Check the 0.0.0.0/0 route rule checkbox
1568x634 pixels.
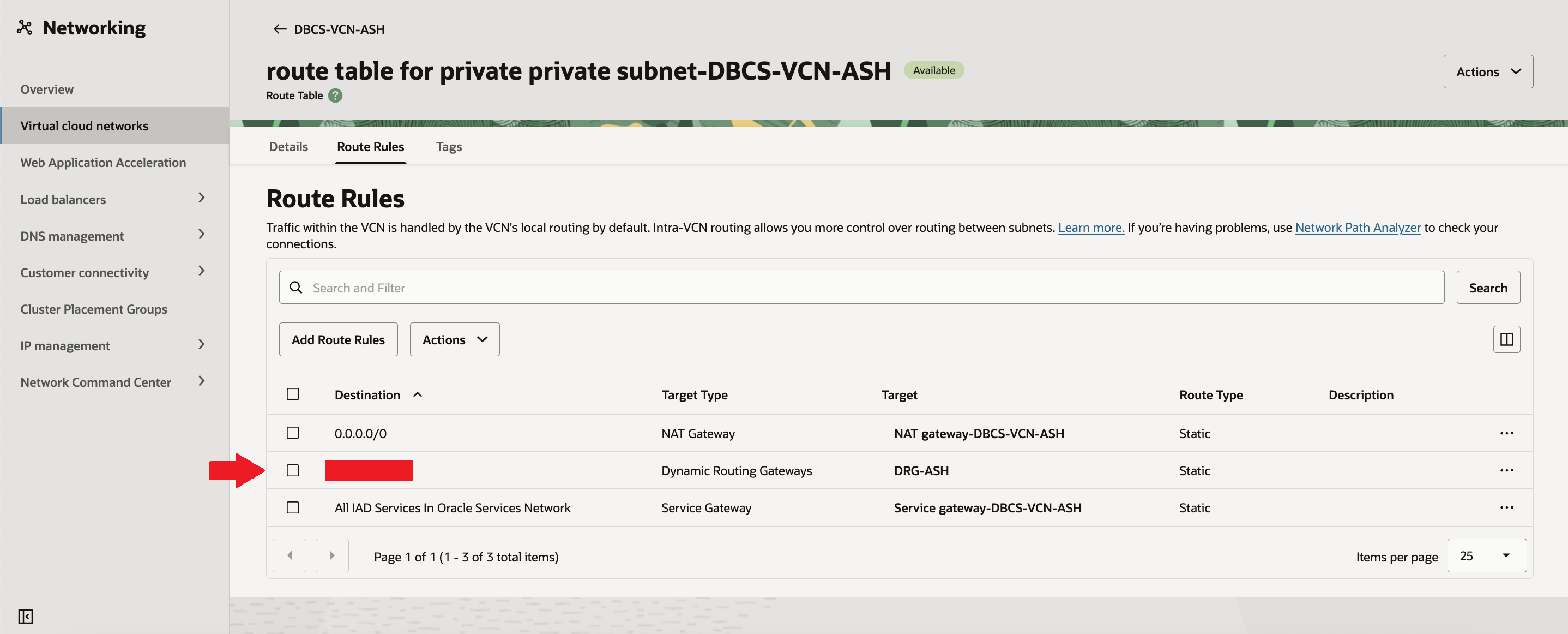click(x=293, y=433)
